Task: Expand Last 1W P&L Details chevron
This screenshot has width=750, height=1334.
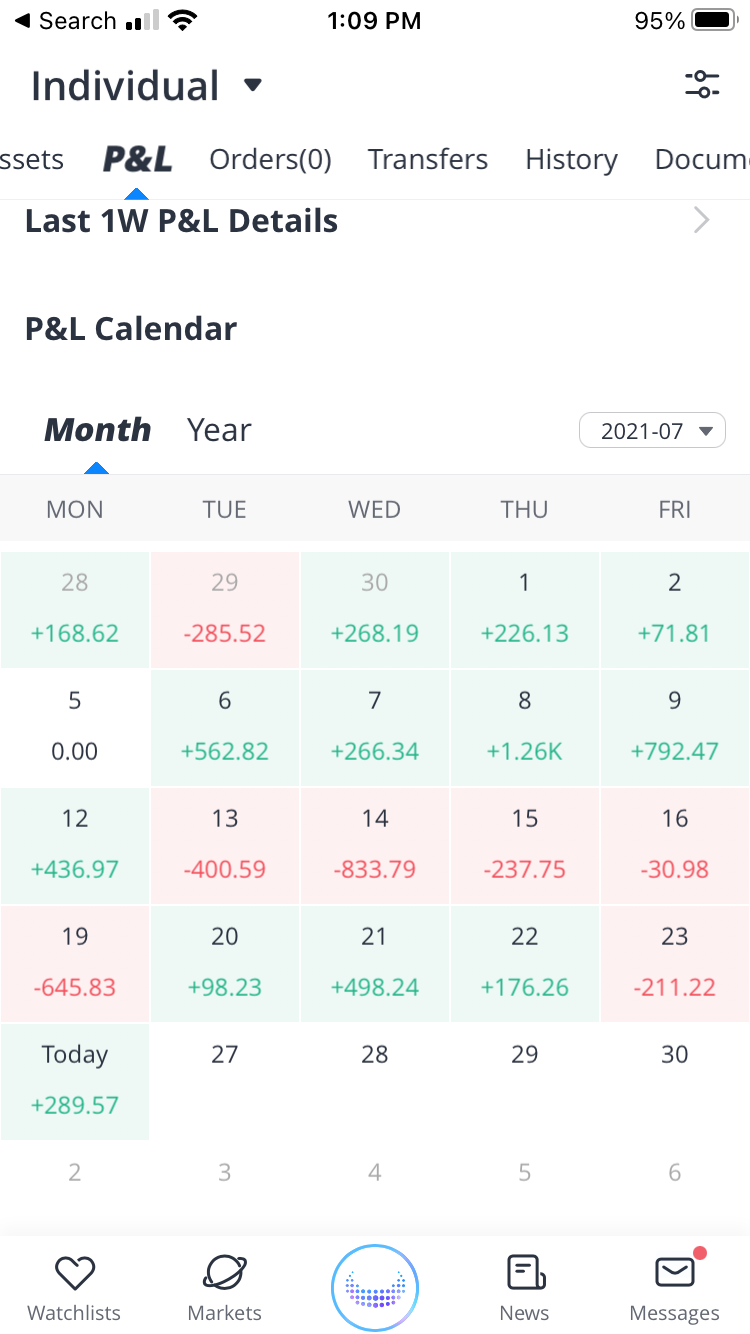Action: pos(702,221)
